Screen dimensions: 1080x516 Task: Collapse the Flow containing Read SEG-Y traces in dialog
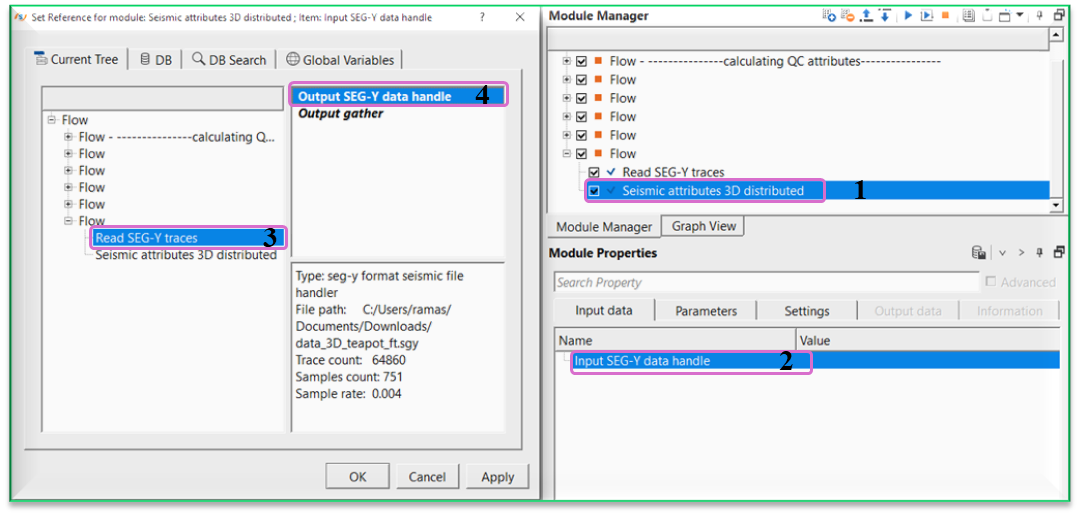point(68,221)
